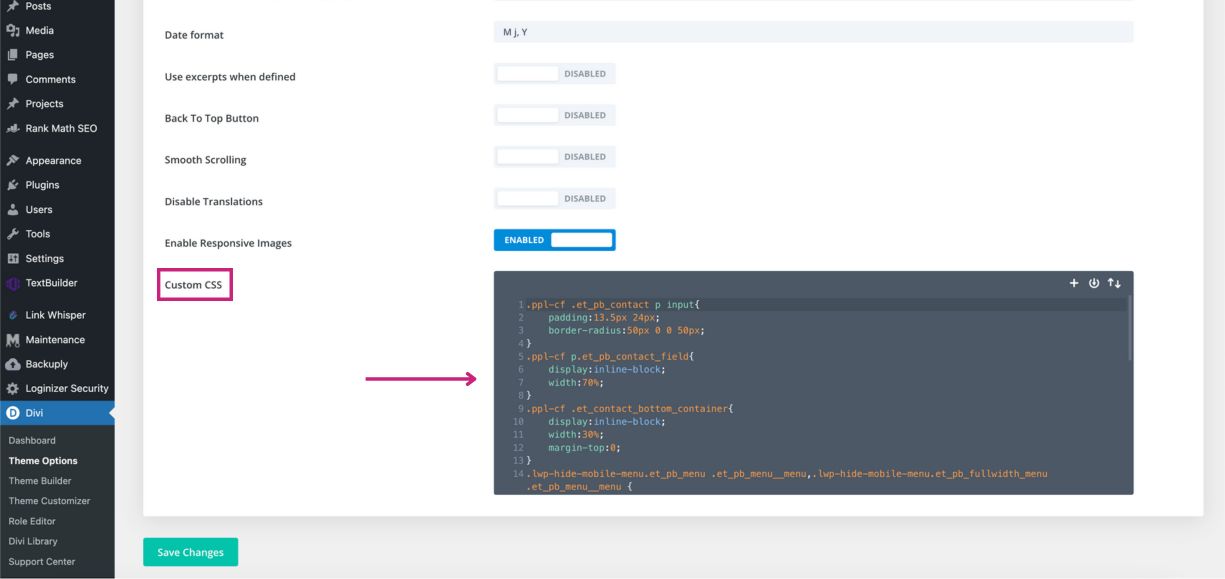The width and height of the screenshot is (1225, 579).
Task: Click the power reset icon in CSS editor
Action: pyautogui.click(x=1094, y=283)
